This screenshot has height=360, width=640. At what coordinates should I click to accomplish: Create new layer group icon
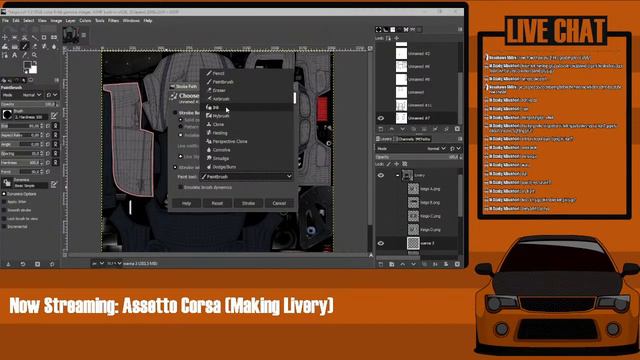pyautogui.click(x=391, y=264)
